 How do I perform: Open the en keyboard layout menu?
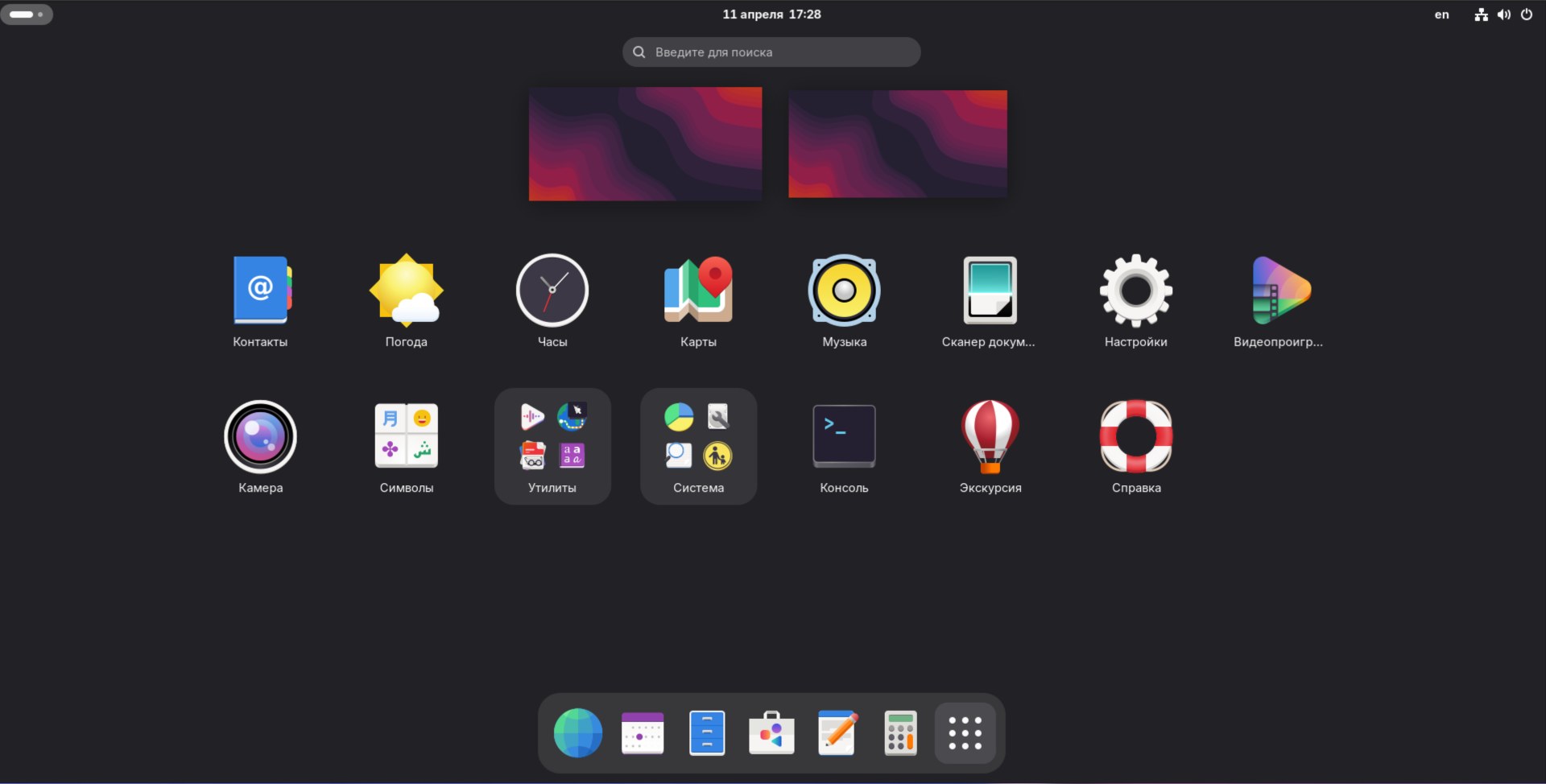[1441, 14]
